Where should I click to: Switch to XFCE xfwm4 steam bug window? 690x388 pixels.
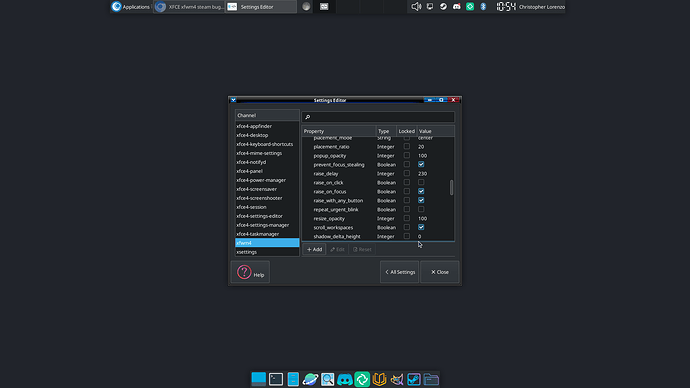[189, 7]
